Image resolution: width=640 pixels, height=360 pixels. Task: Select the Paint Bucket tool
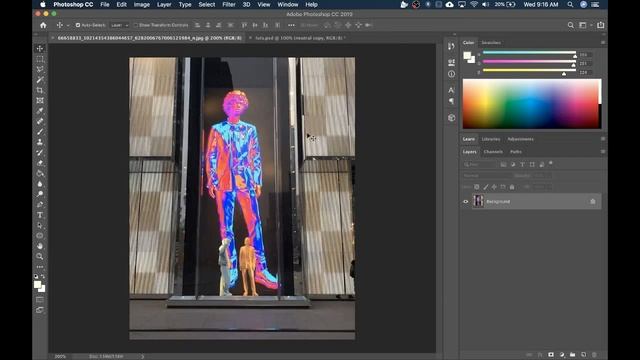point(40,173)
